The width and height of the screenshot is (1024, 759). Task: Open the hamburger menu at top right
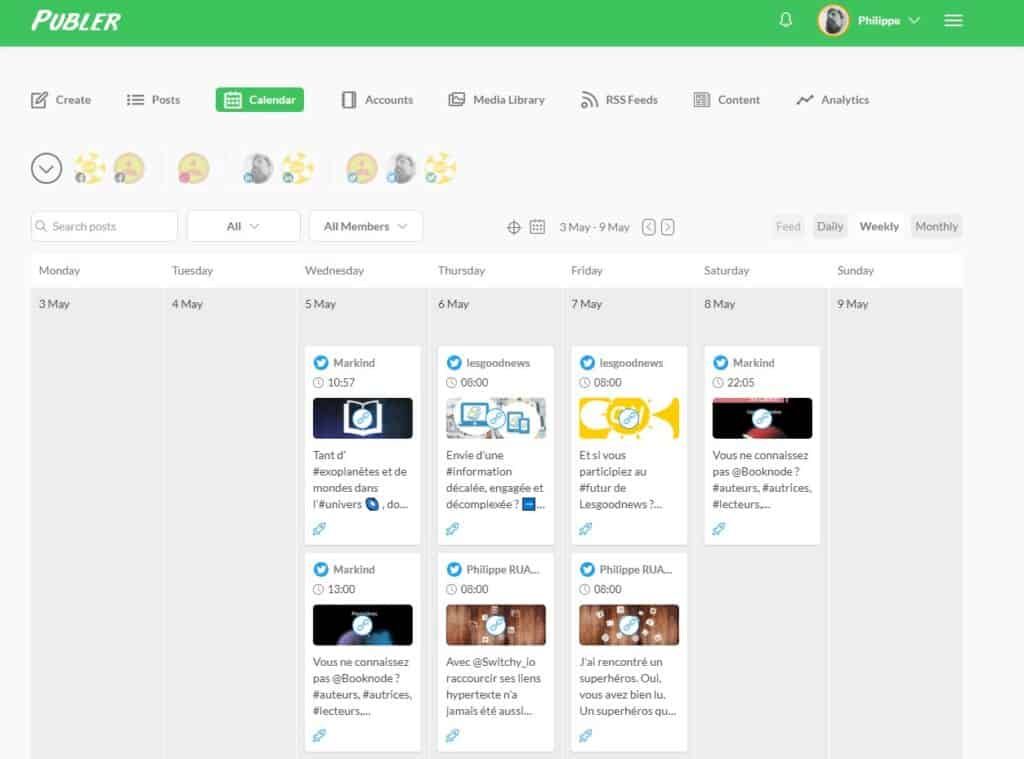pos(953,20)
